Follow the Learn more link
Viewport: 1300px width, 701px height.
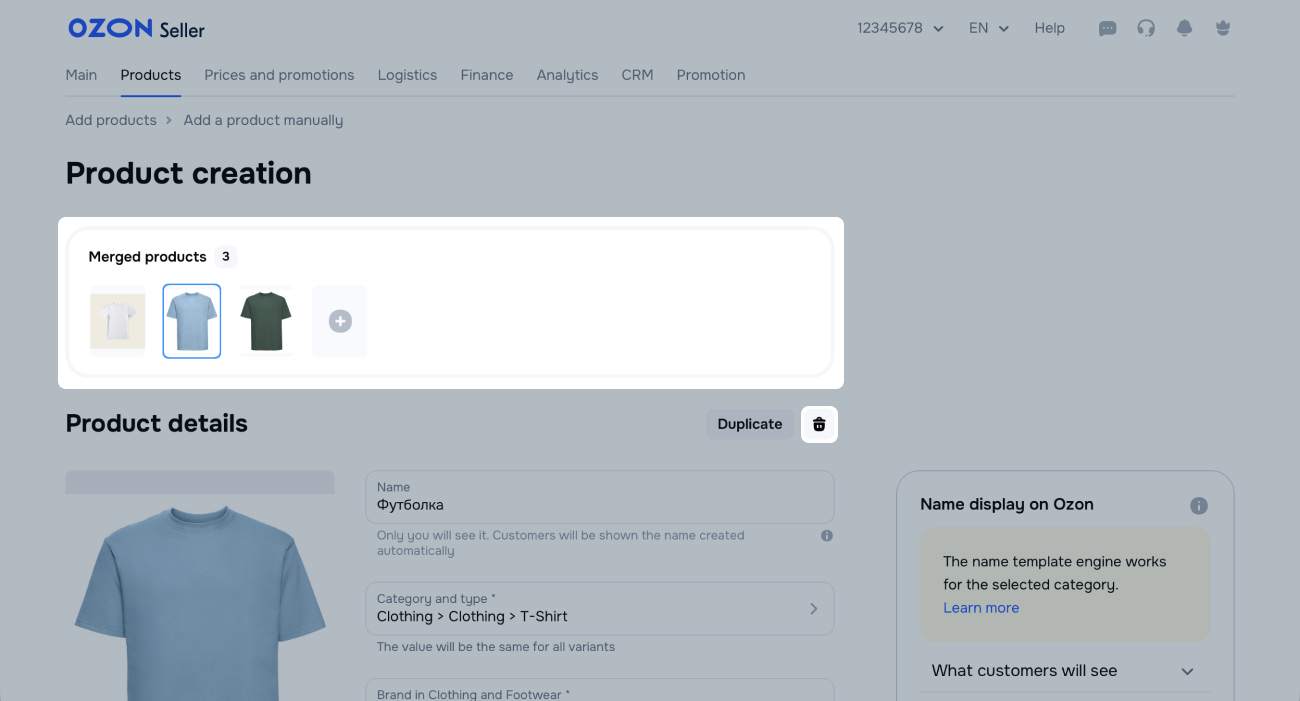point(980,608)
